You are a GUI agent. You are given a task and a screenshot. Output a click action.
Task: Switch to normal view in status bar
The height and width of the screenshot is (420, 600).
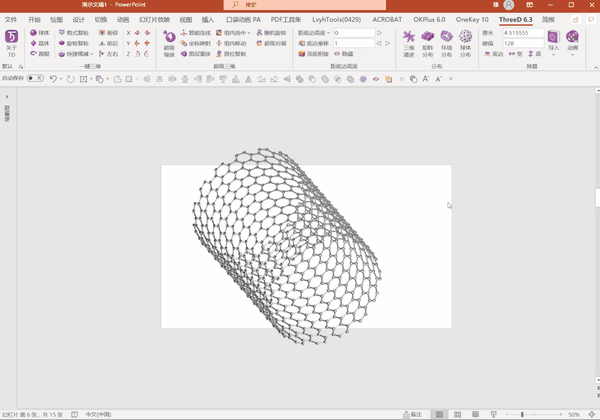[x=439, y=414]
